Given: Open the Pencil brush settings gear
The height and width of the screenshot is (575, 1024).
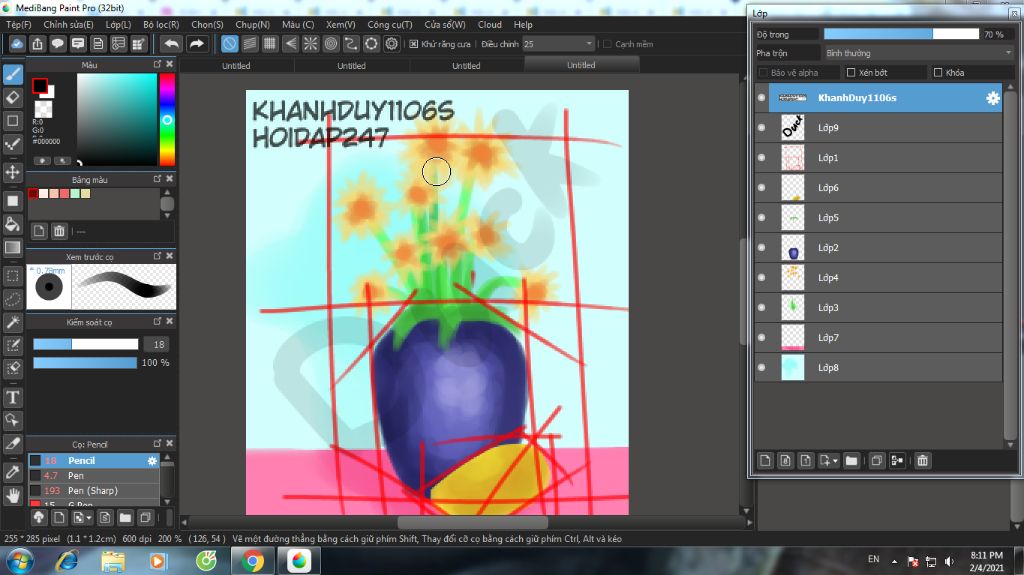Looking at the screenshot, I should coord(152,461).
